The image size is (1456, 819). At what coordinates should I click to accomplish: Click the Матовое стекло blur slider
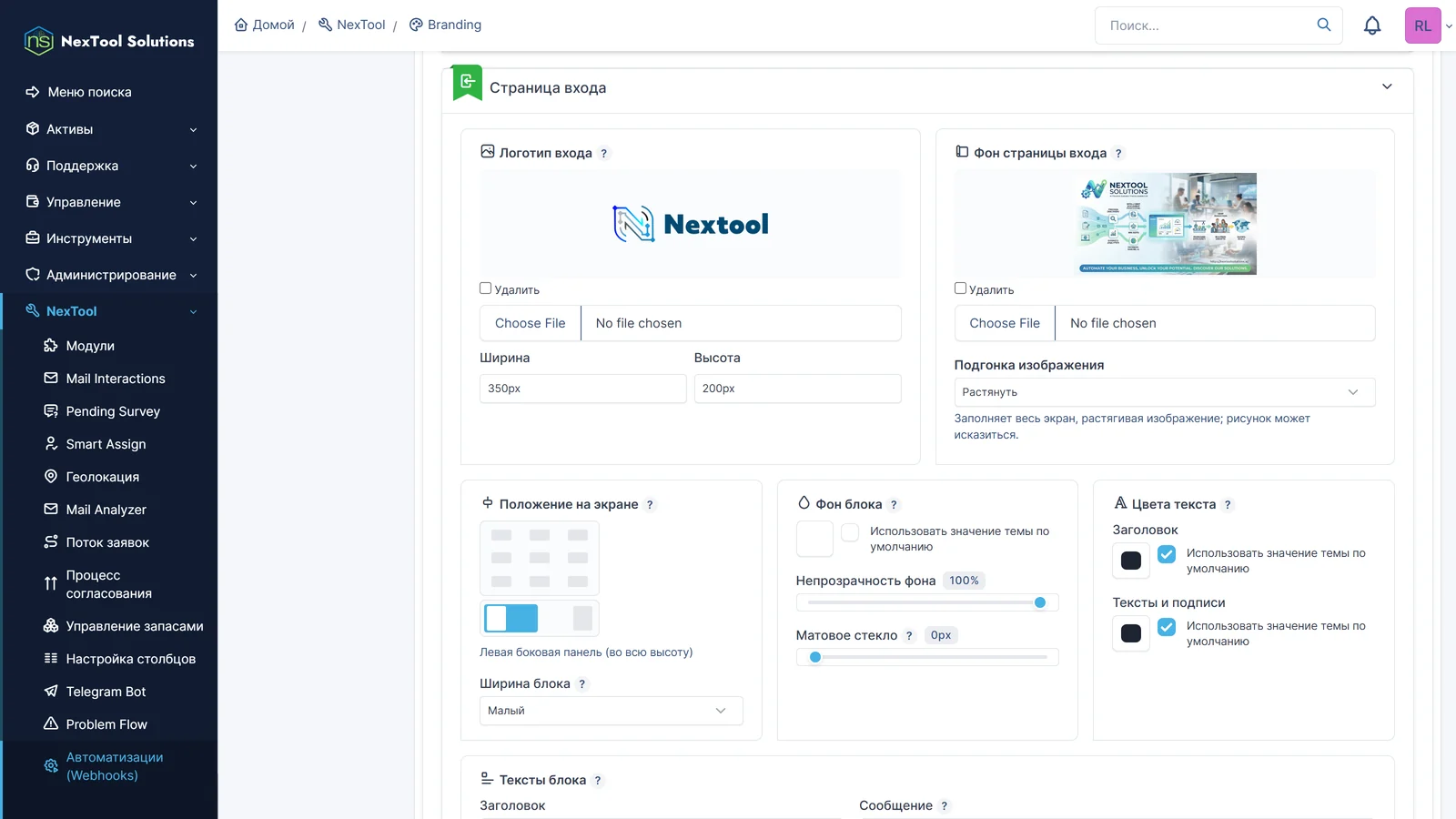pyautogui.click(x=927, y=657)
